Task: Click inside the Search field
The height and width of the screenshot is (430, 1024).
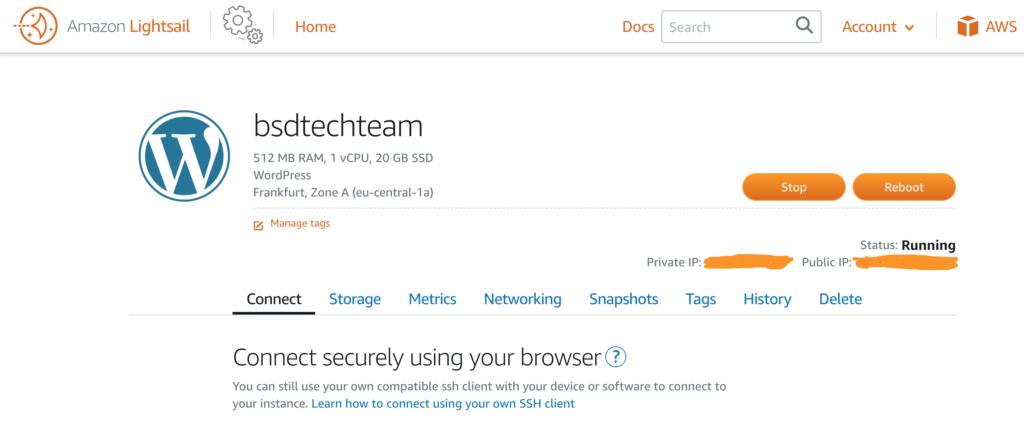Action: (741, 27)
